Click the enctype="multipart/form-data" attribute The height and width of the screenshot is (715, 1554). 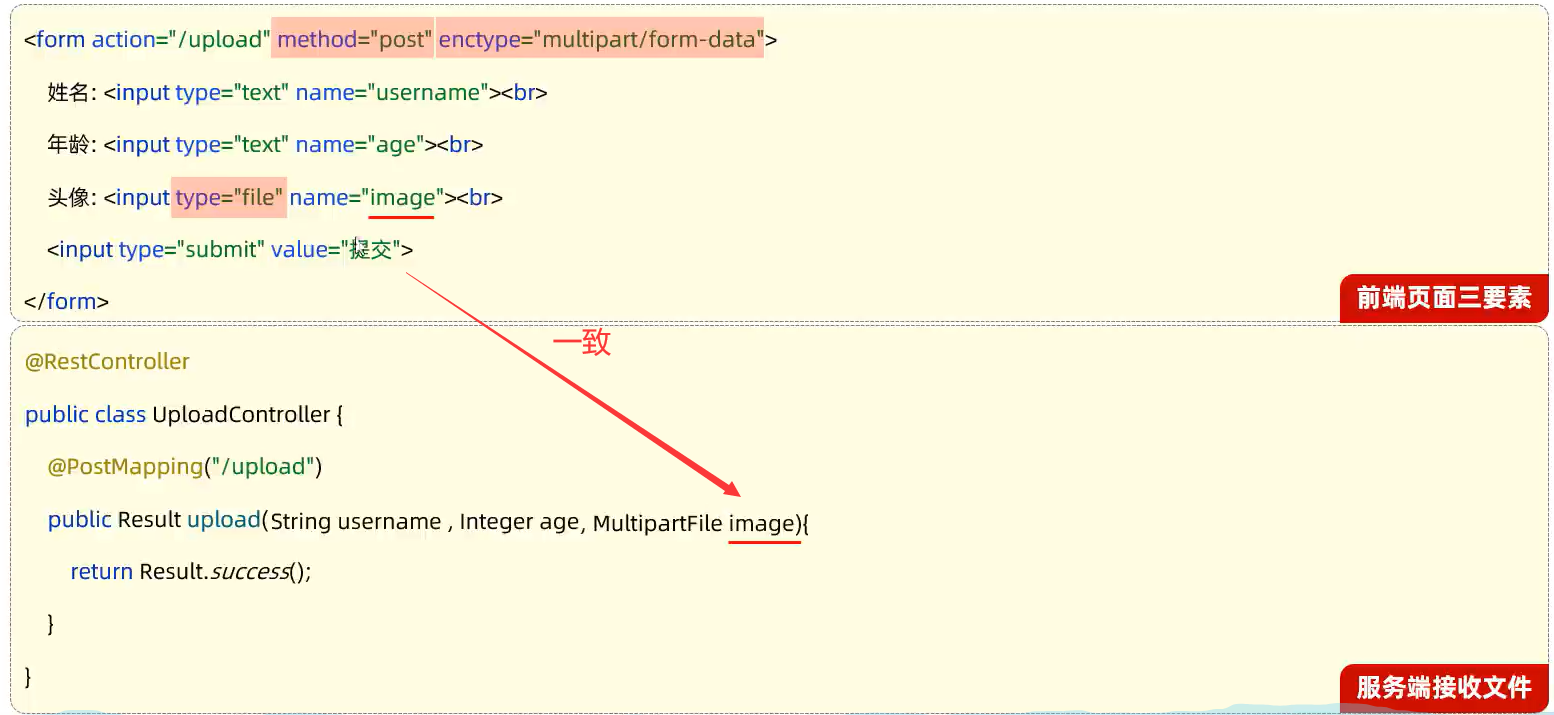coord(601,40)
